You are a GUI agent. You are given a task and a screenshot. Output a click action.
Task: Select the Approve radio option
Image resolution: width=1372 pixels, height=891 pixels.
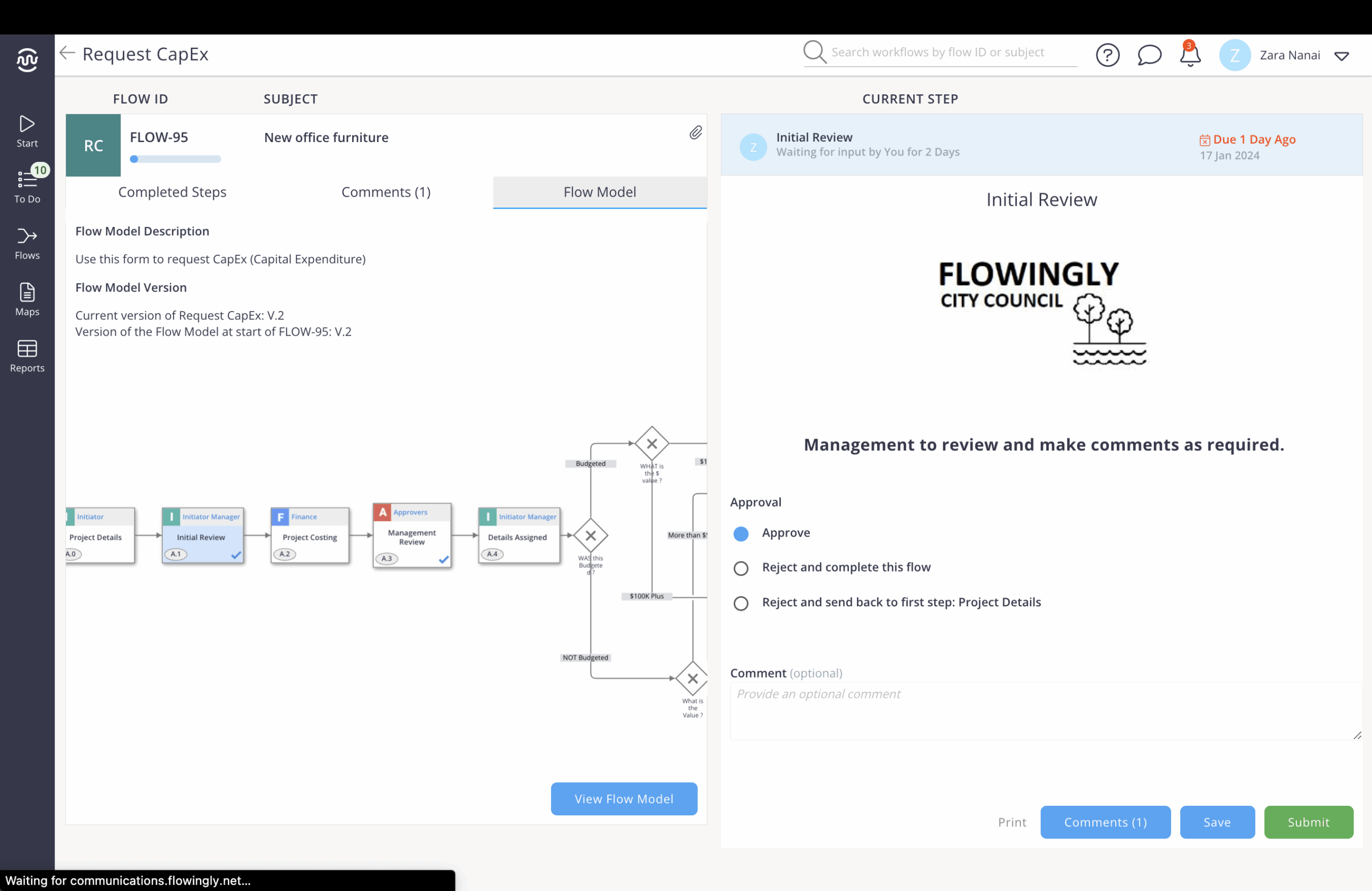pos(741,533)
